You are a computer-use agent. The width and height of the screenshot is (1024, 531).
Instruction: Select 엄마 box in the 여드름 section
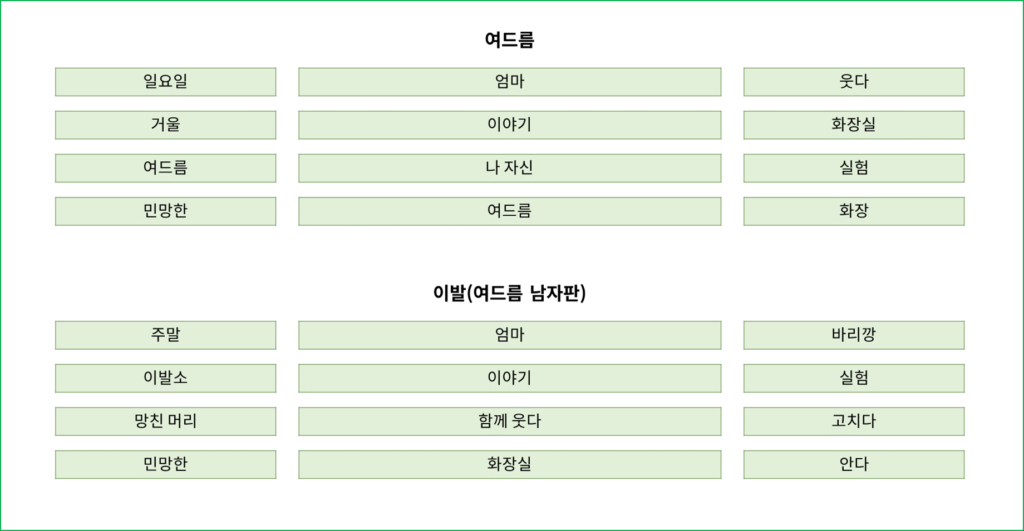pos(509,82)
